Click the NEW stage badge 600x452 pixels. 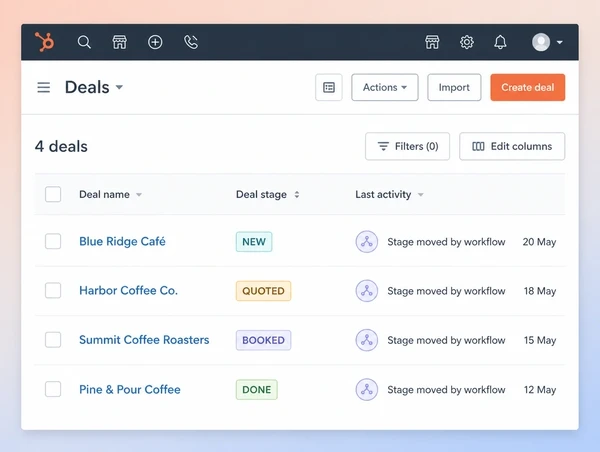pyautogui.click(x=254, y=242)
